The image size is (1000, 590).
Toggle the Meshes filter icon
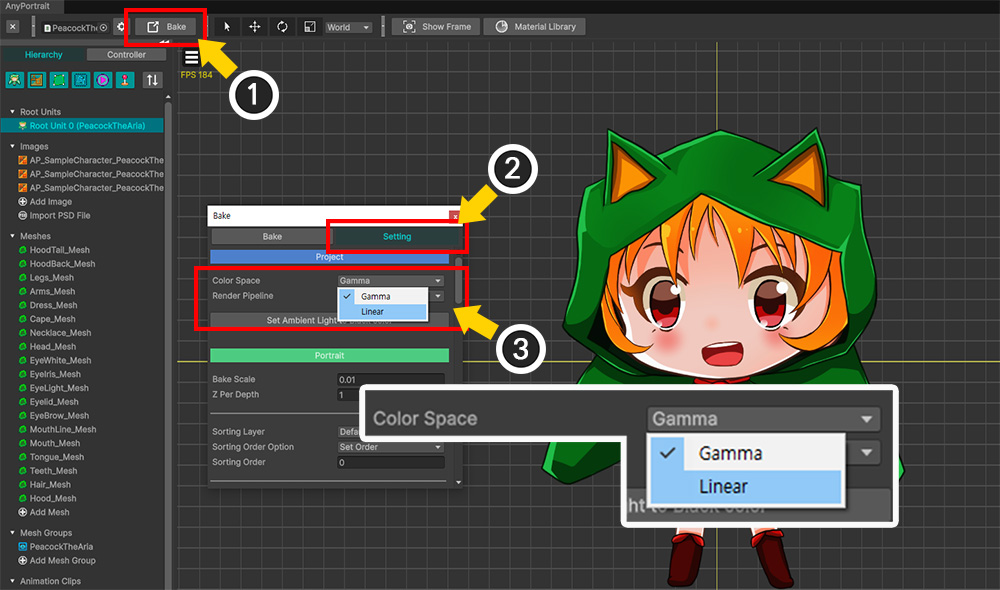click(x=59, y=80)
